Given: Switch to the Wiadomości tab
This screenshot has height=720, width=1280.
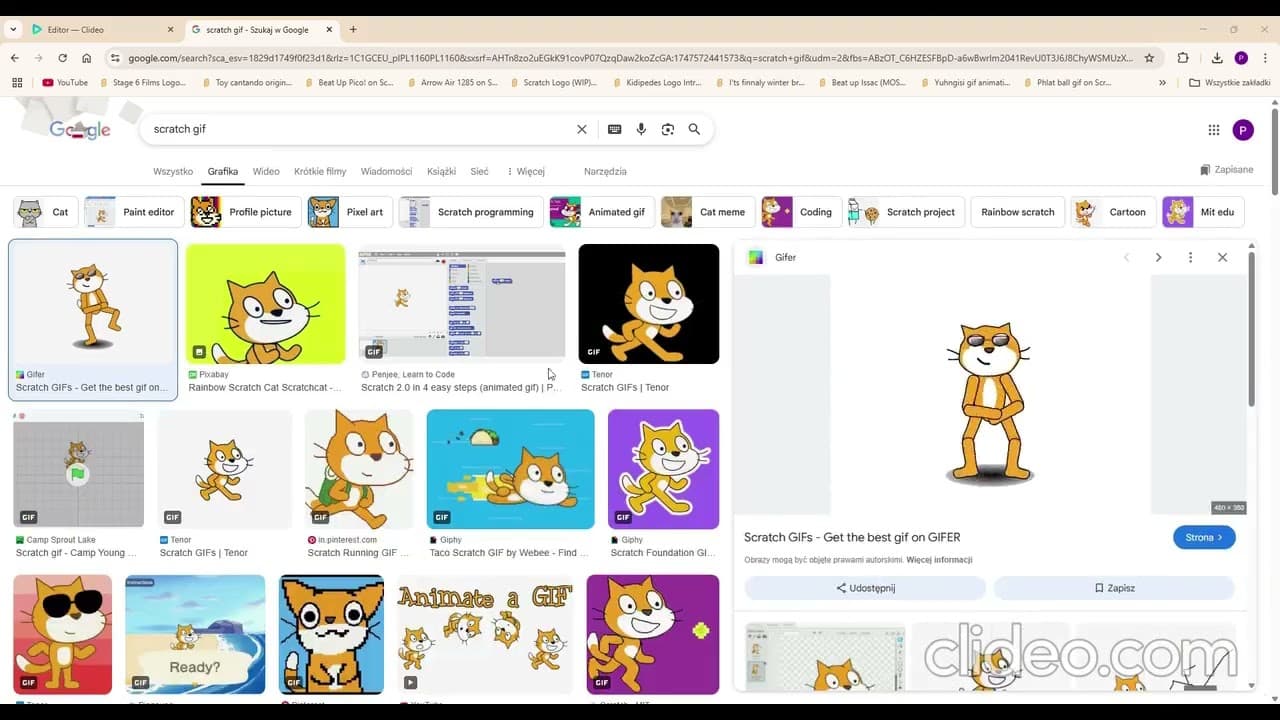Looking at the screenshot, I should tap(387, 171).
